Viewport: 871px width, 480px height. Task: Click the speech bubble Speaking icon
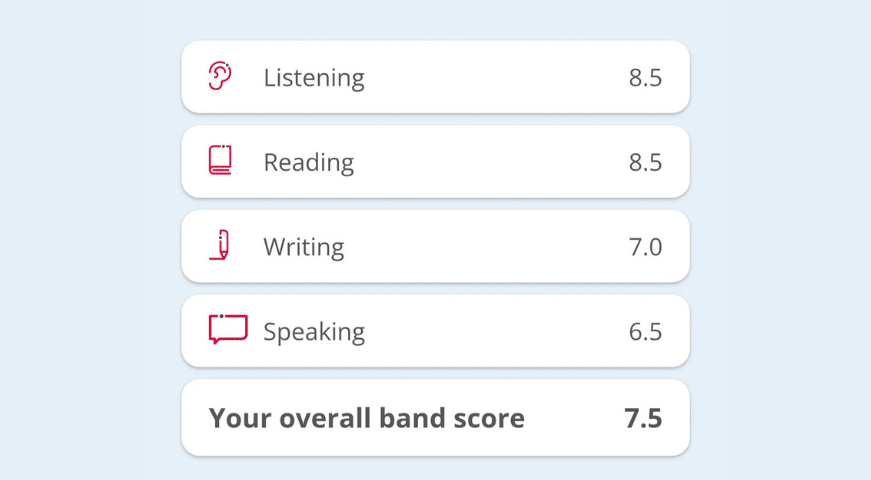tap(227, 330)
